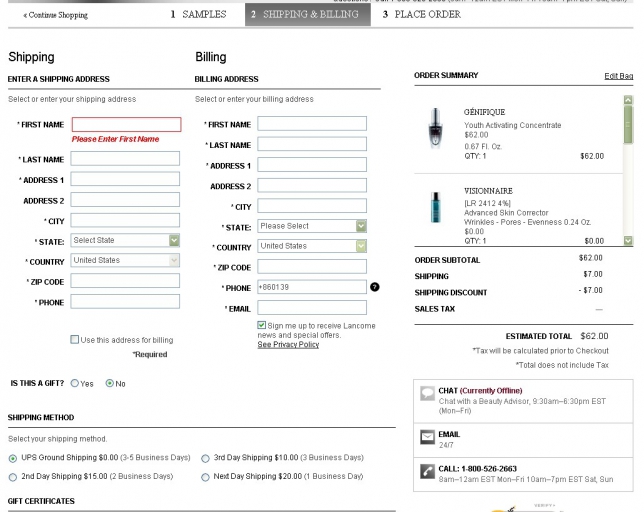Select Yes for Is this a gift
Image resolution: width=644 pixels, height=512 pixels.
coord(75,383)
